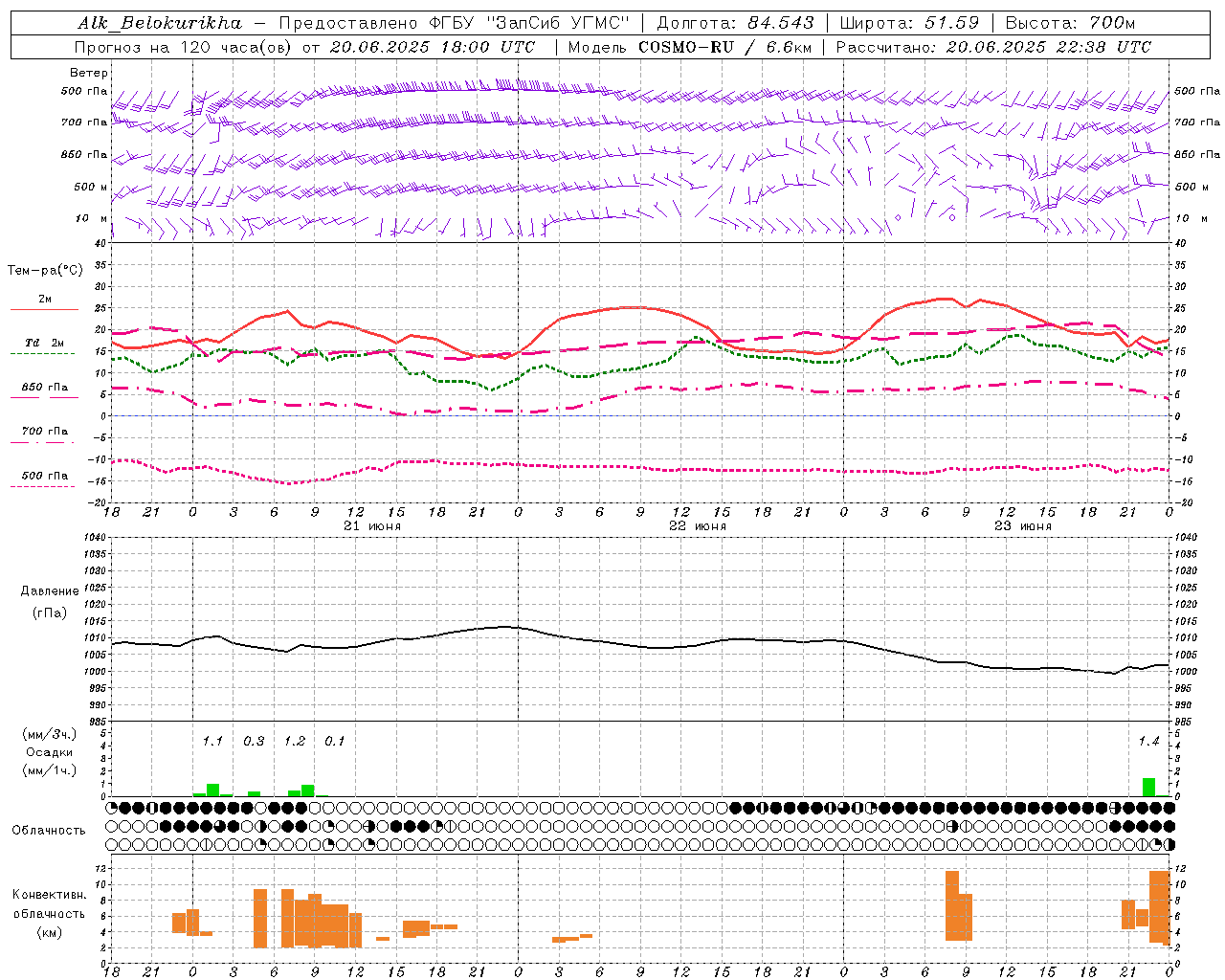Click the elevation text Высота: 700м
This screenshot has width=1225, height=980.
coord(1070,23)
